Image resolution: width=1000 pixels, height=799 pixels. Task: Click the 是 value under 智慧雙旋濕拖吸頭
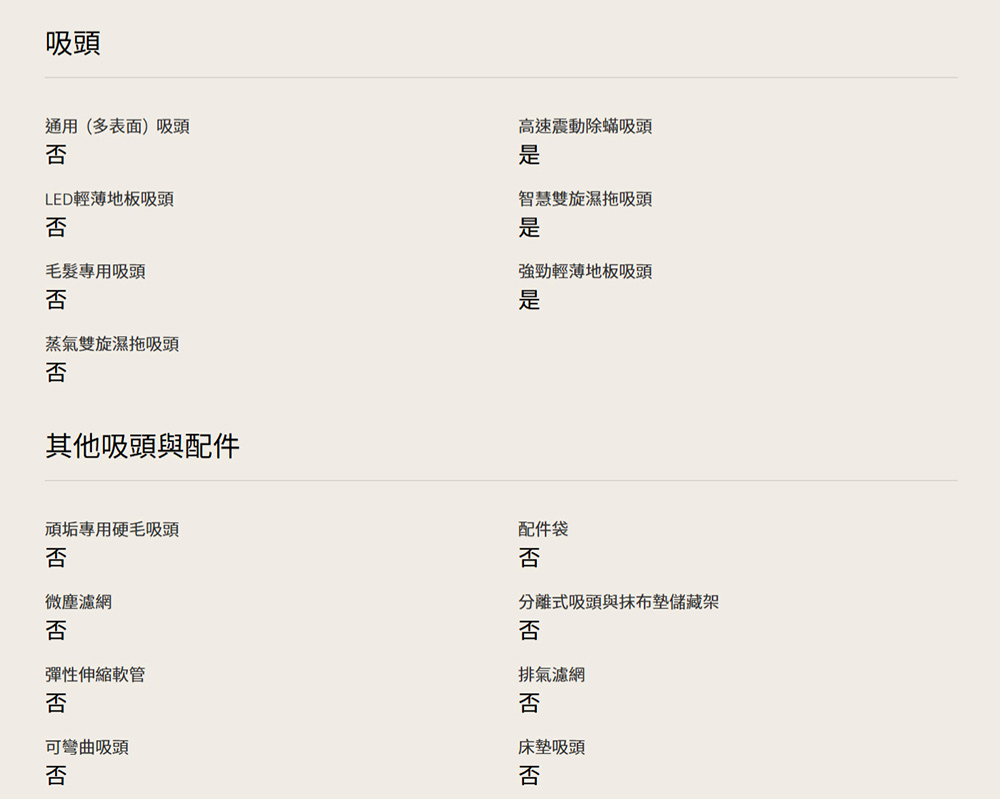[x=529, y=228]
